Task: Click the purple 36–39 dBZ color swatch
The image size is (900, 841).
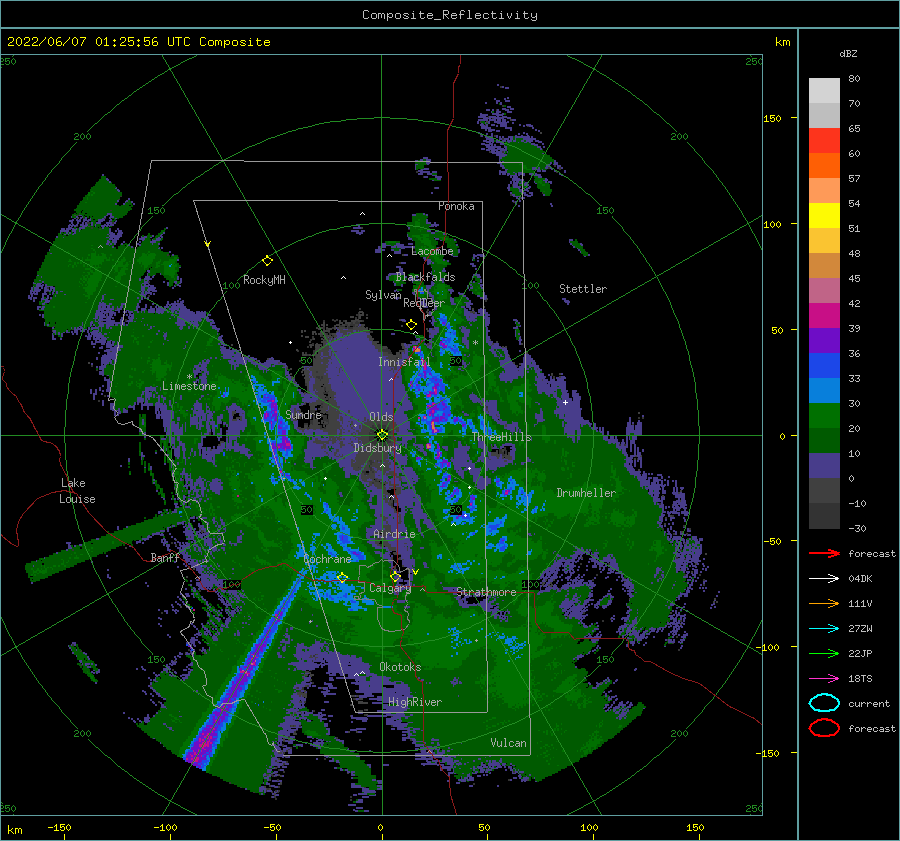Action: [x=824, y=341]
